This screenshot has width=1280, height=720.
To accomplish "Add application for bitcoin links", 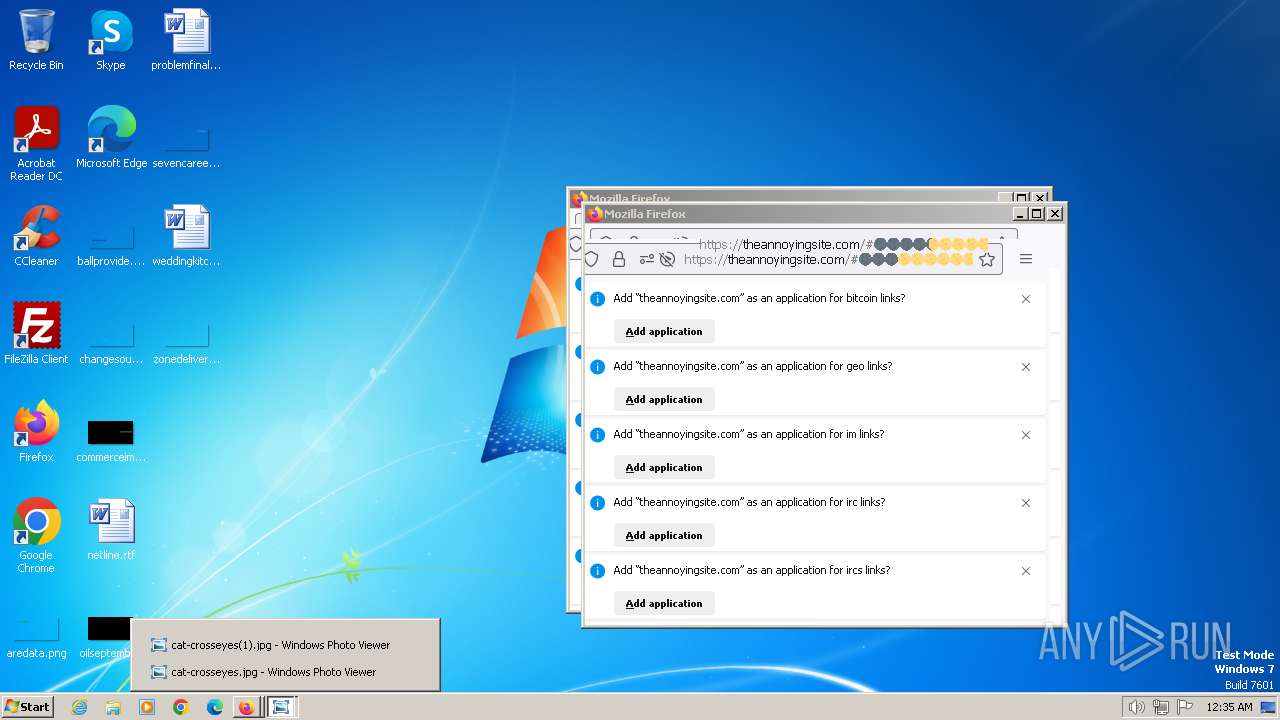I will [664, 331].
